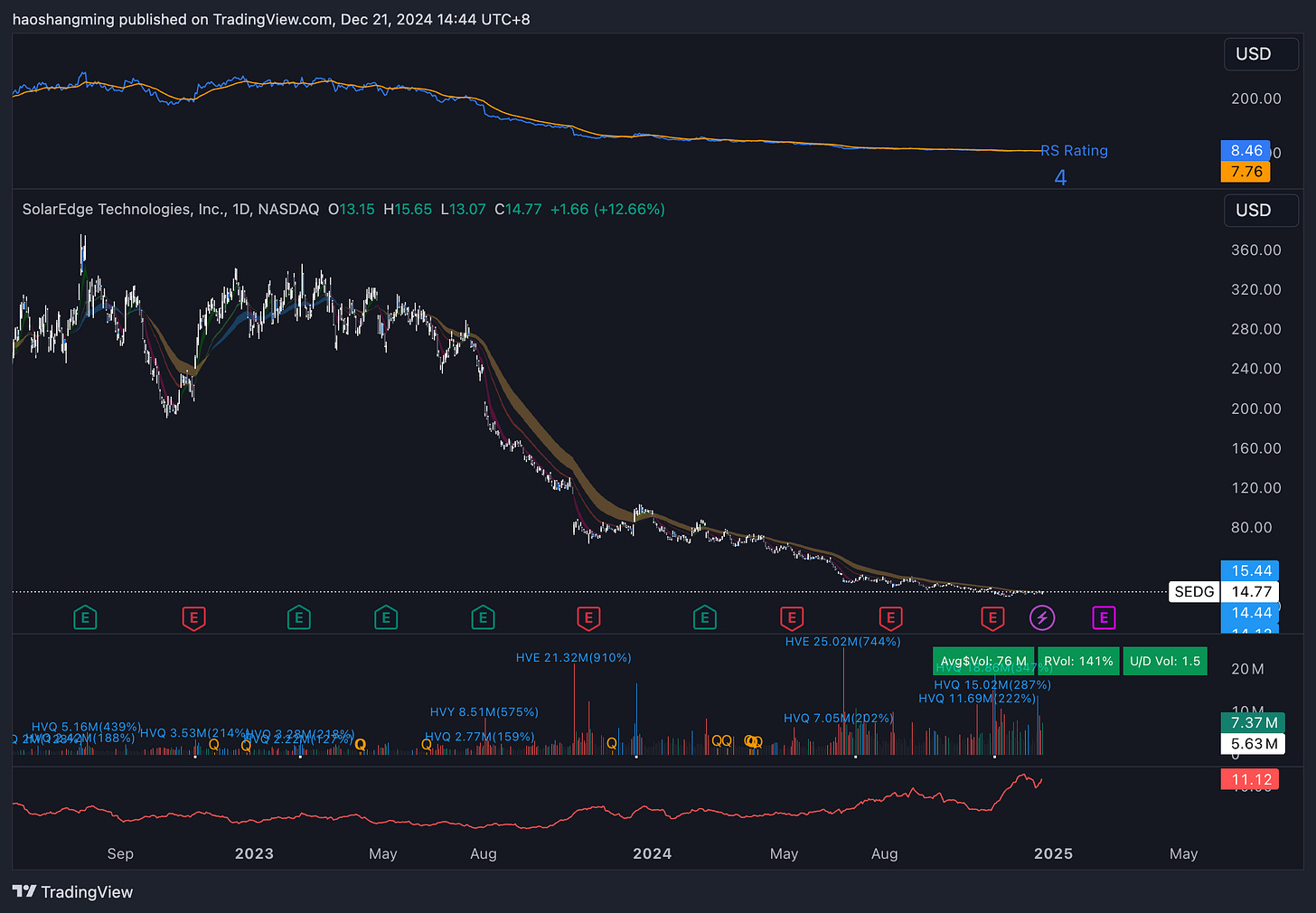Click the 2024 label on time axis

pos(653,854)
